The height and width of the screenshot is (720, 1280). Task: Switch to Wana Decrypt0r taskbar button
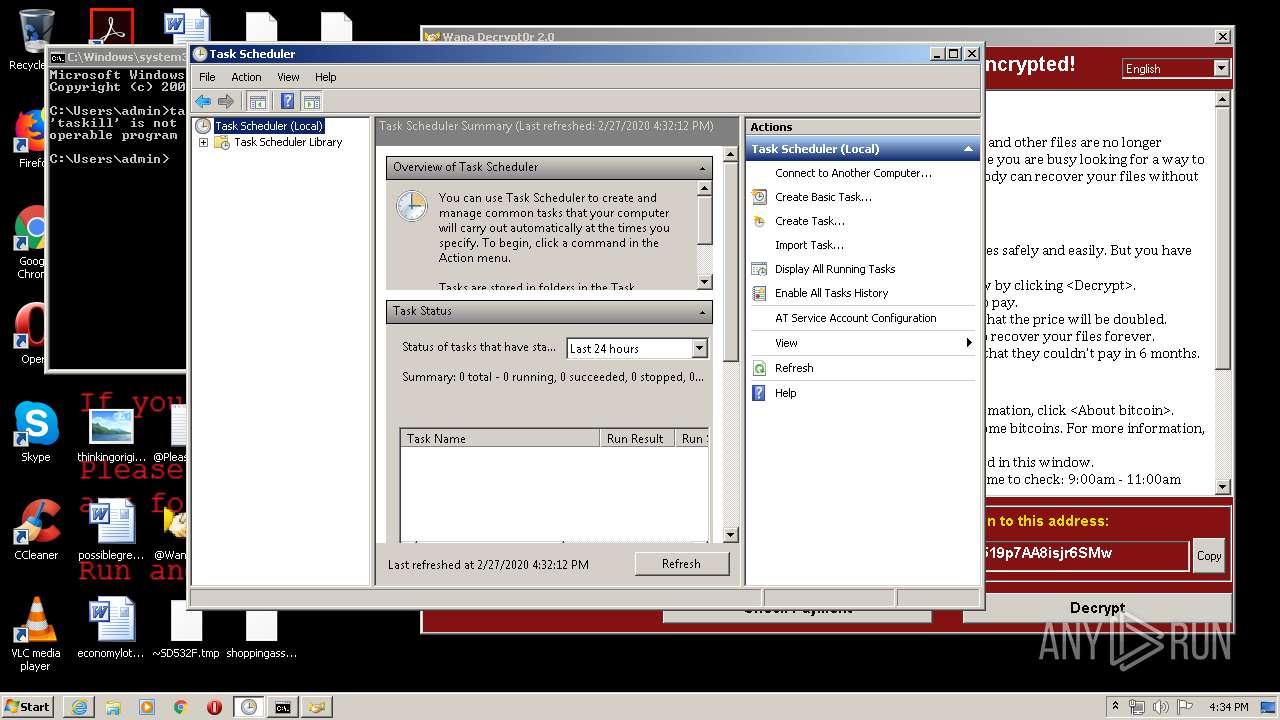click(317, 707)
